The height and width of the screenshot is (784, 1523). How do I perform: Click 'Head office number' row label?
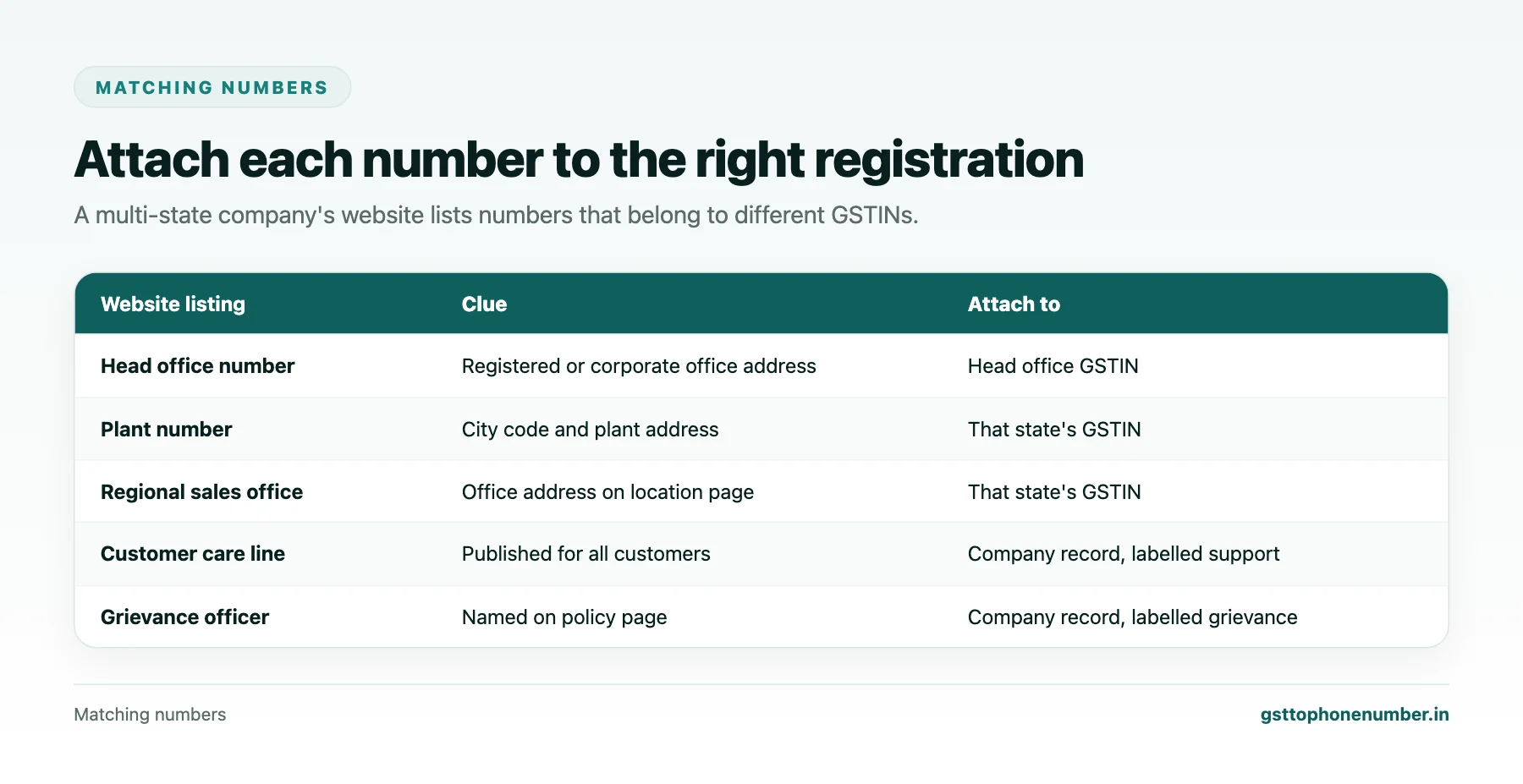pos(197,366)
